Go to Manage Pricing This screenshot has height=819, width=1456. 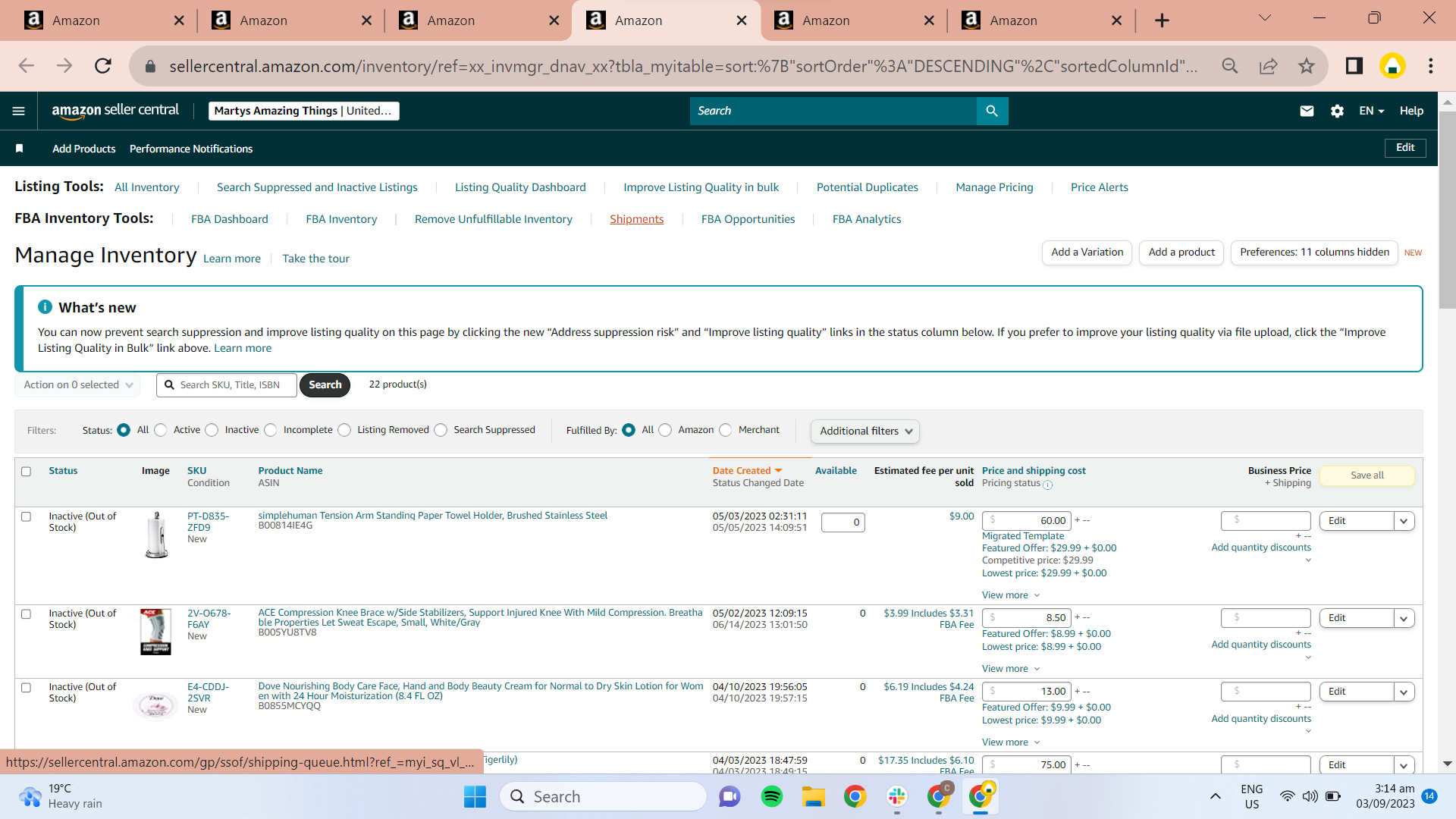pos(994,187)
